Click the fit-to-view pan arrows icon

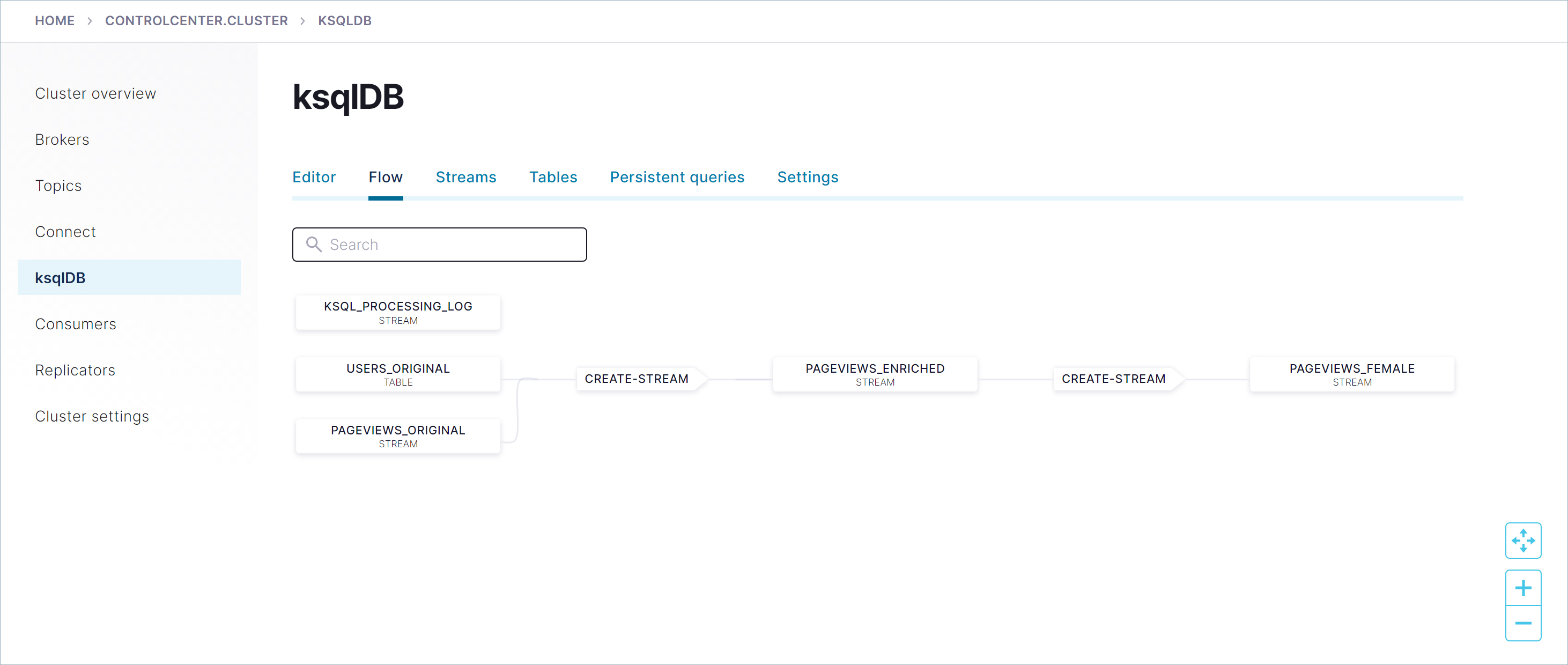coord(1522,540)
